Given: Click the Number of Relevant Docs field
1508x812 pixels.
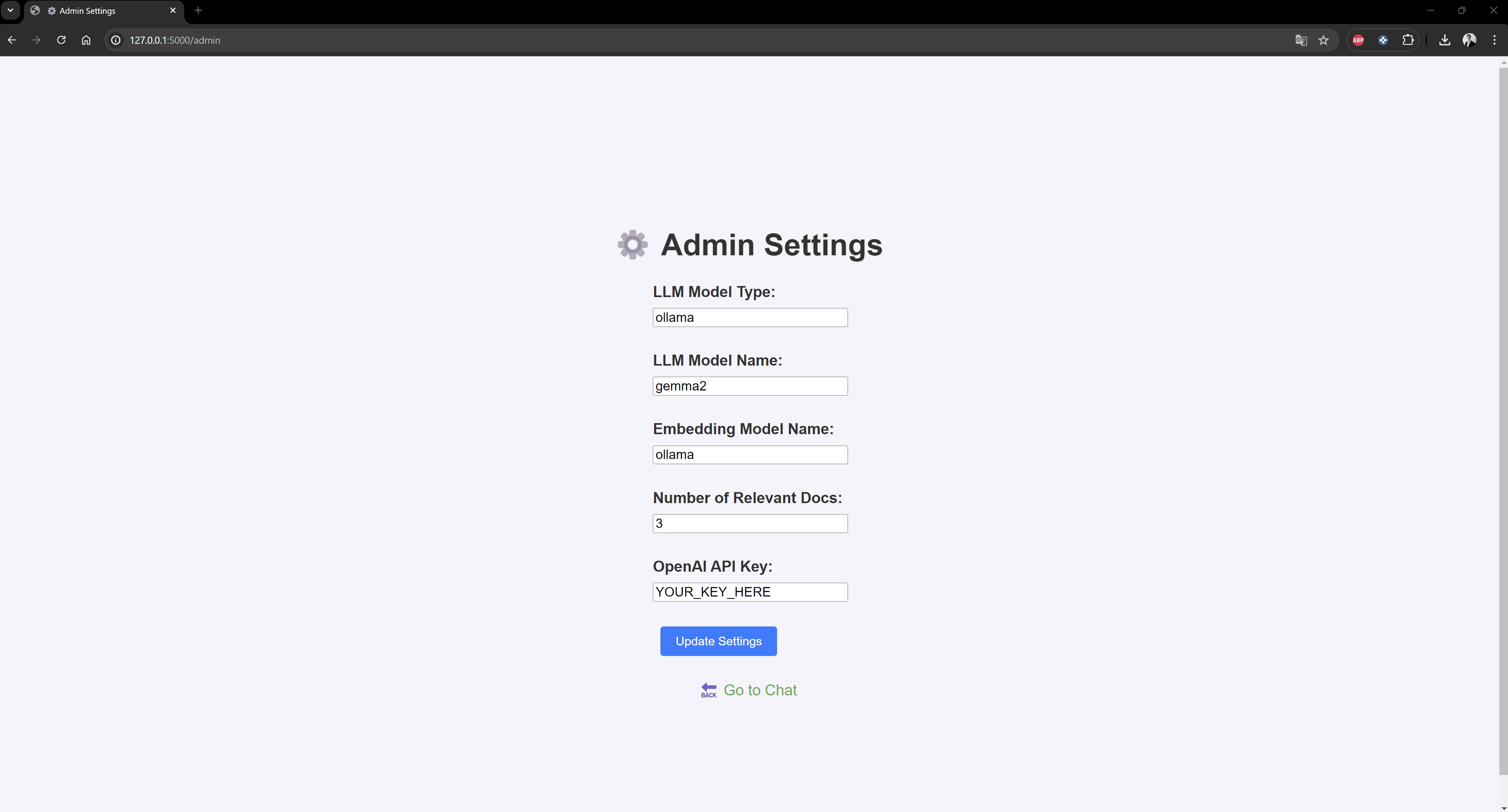Looking at the screenshot, I should tap(750, 523).
